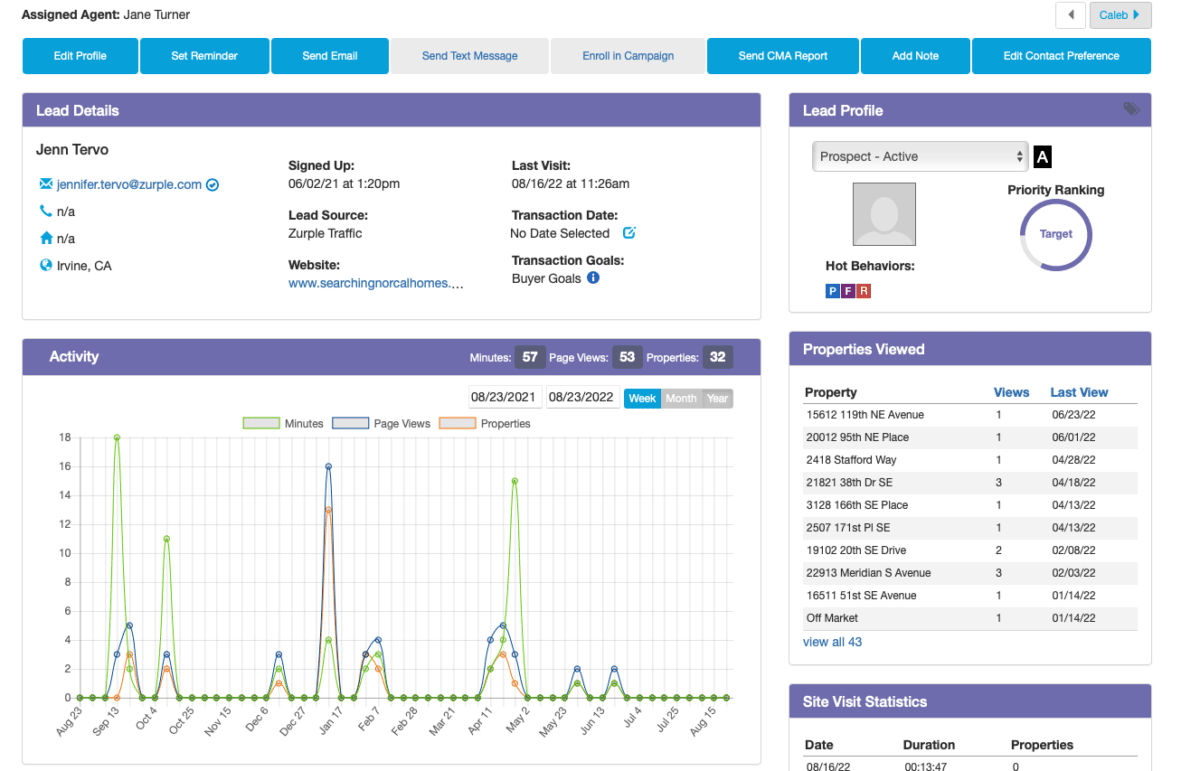Sort properties by the Last View header
This screenshot has height=771, width=1200.
pyautogui.click(x=1079, y=392)
